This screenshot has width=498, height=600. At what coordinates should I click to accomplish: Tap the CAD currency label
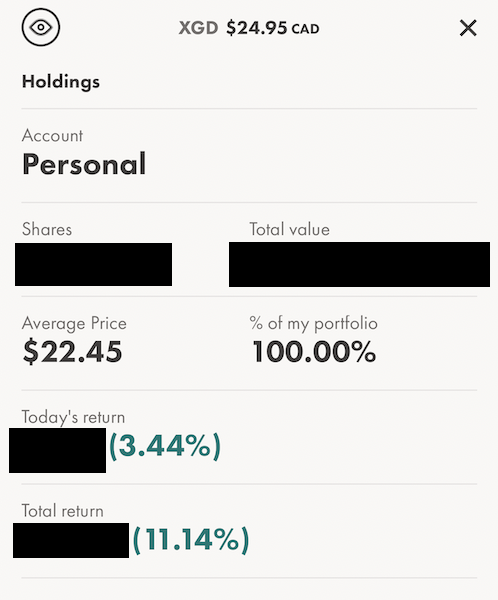(x=305, y=29)
